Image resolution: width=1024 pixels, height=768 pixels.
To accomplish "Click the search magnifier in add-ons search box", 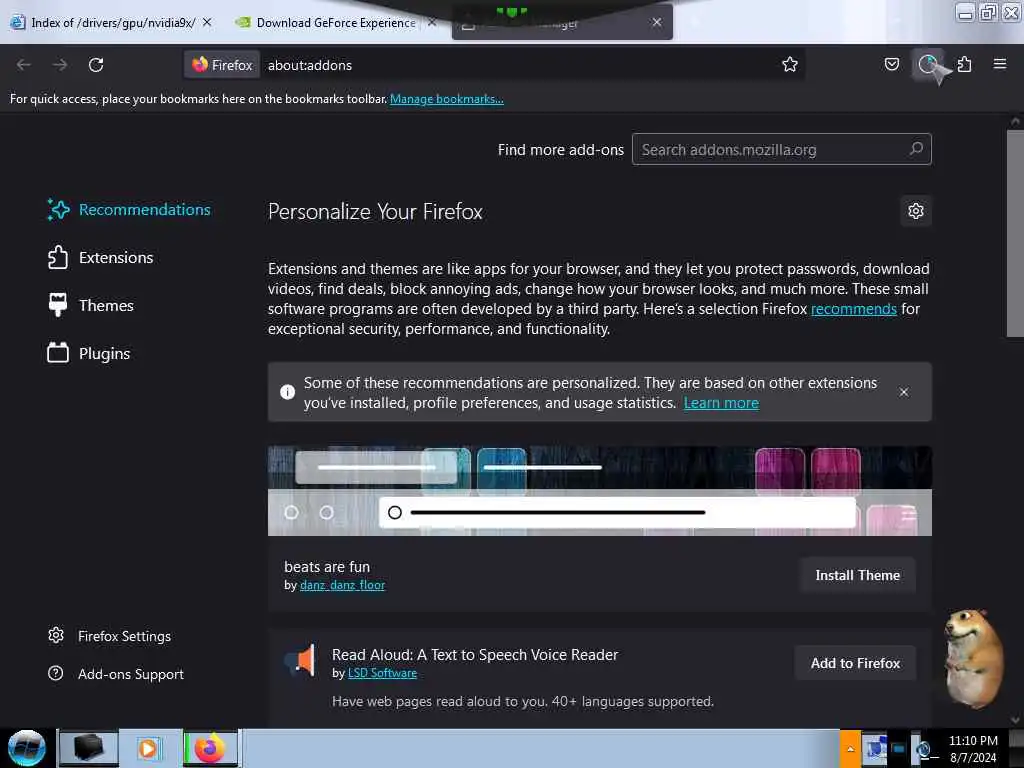I will (x=916, y=149).
